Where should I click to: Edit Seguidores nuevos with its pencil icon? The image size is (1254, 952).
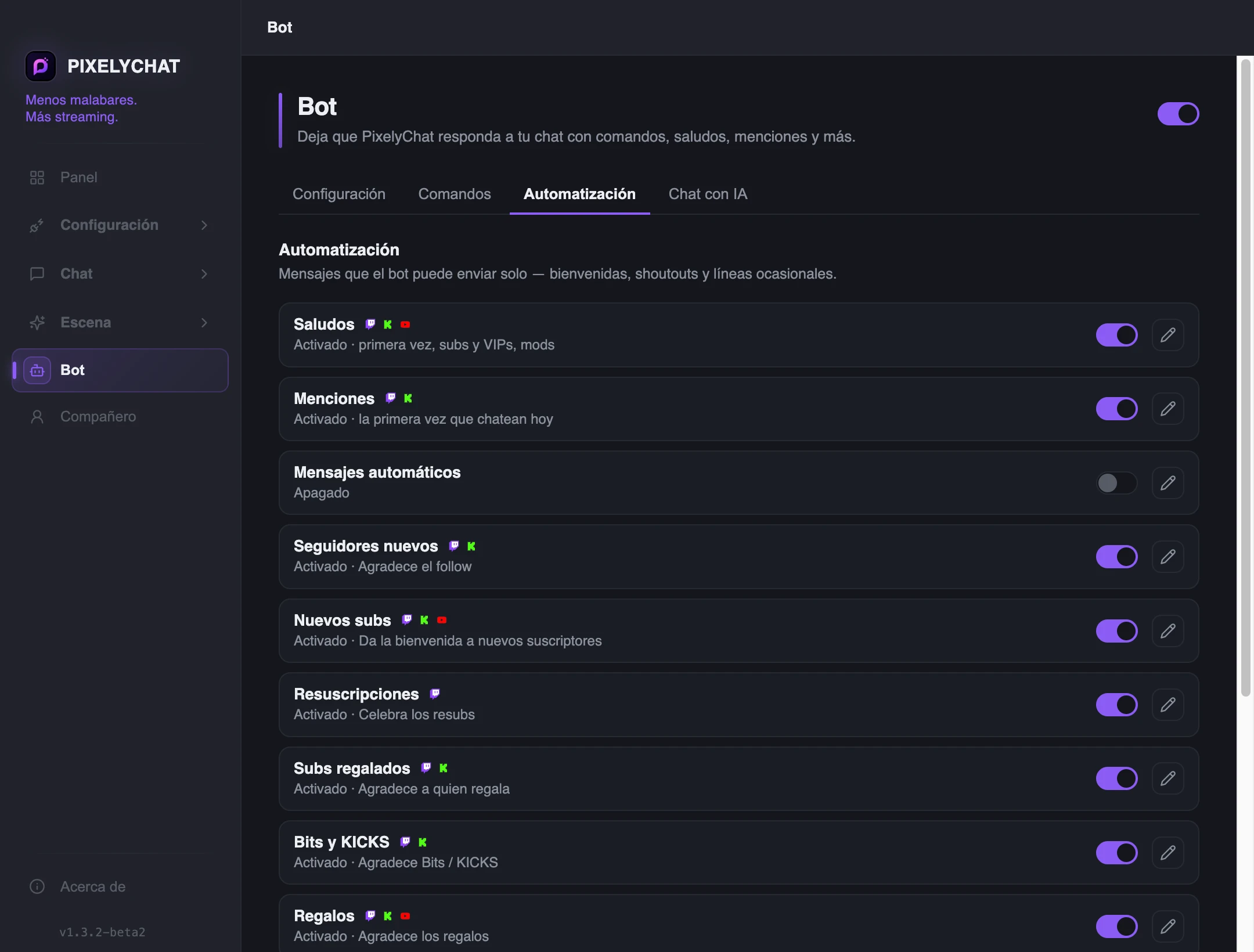click(1168, 557)
